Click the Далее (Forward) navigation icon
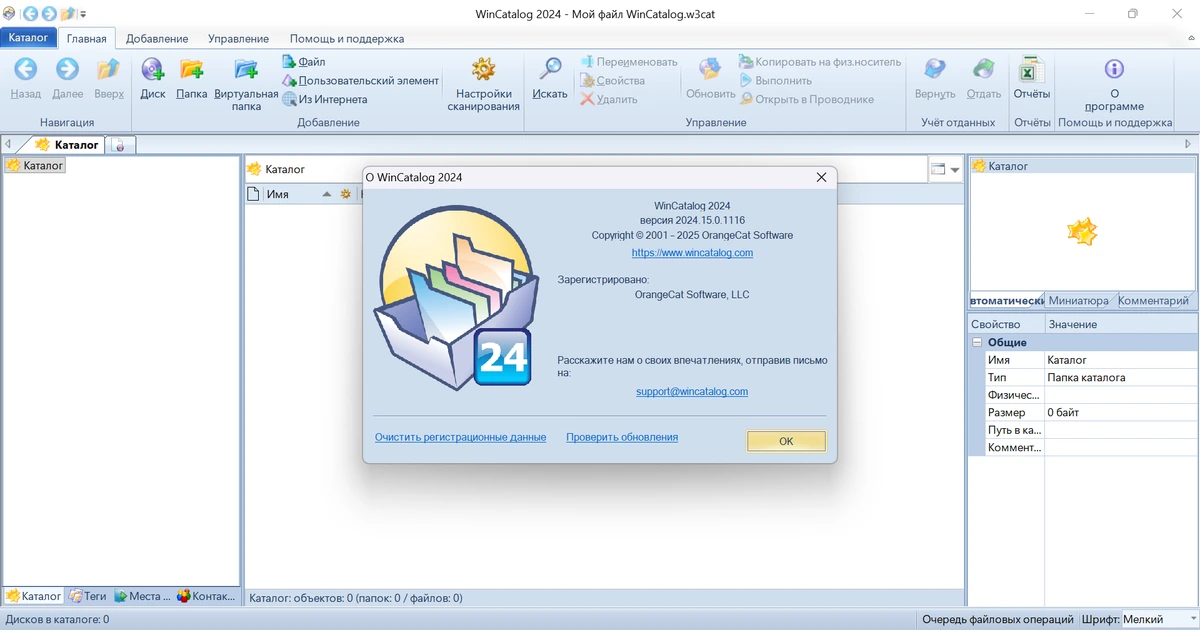This screenshot has height=630, width=1200. (x=67, y=69)
